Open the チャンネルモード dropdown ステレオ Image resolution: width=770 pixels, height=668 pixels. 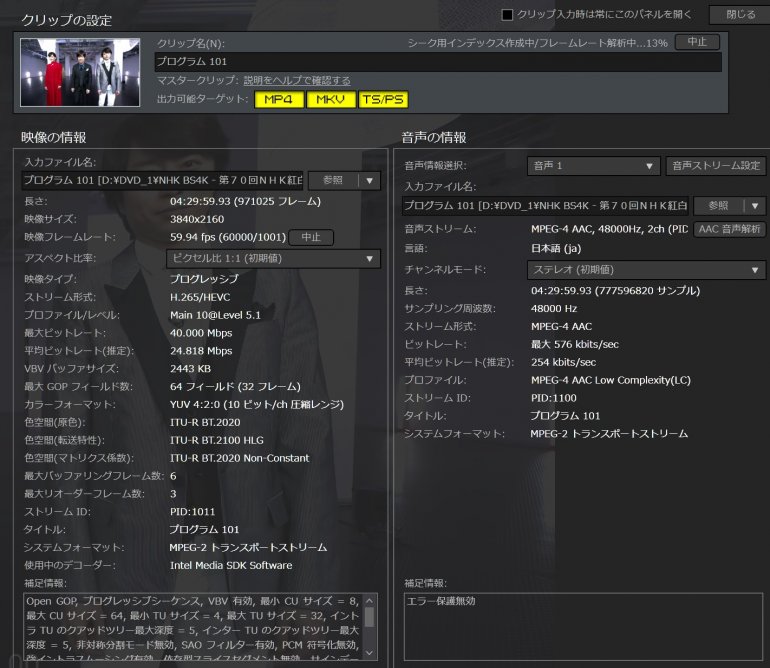[646, 270]
